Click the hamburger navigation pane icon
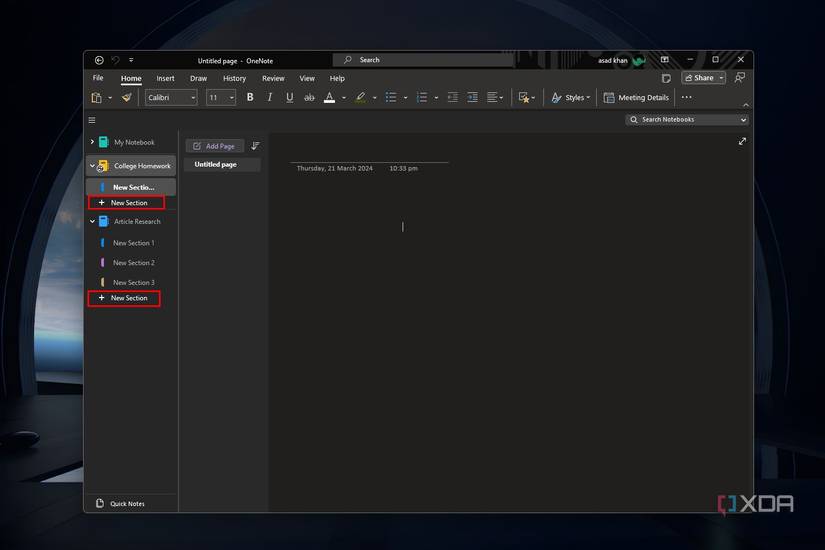825x550 pixels. pos(92,120)
